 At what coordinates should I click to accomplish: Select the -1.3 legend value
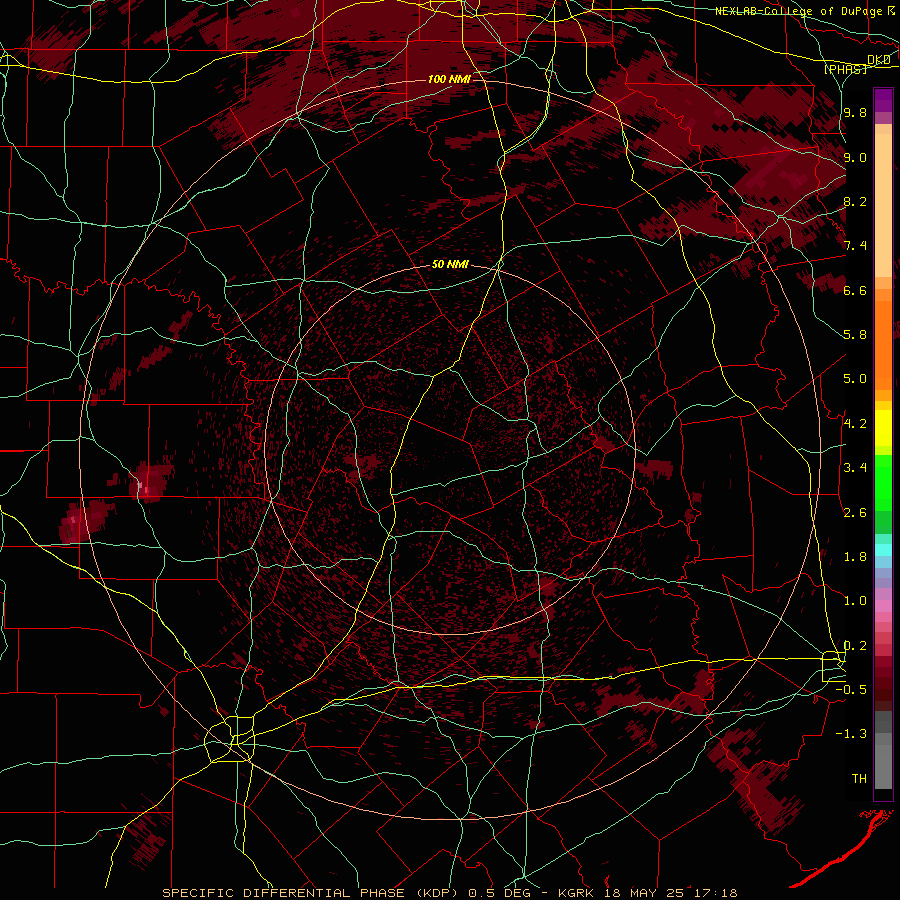click(x=851, y=734)
